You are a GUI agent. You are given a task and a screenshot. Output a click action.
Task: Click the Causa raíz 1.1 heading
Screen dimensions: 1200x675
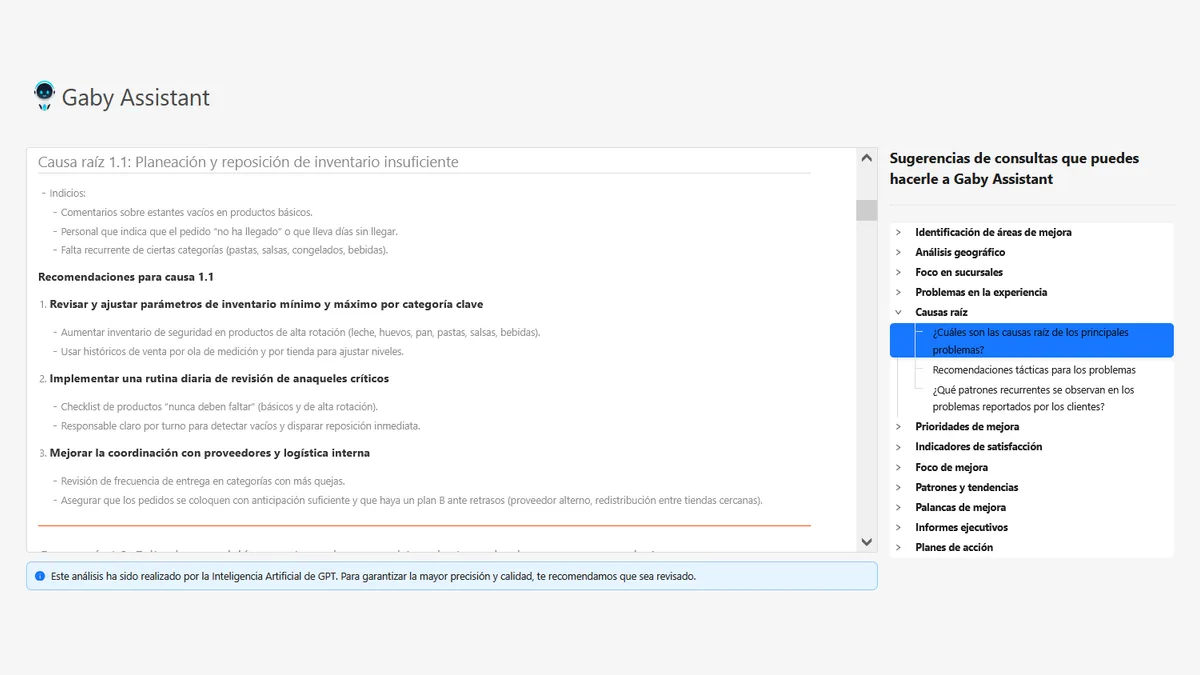coord(248,161)
